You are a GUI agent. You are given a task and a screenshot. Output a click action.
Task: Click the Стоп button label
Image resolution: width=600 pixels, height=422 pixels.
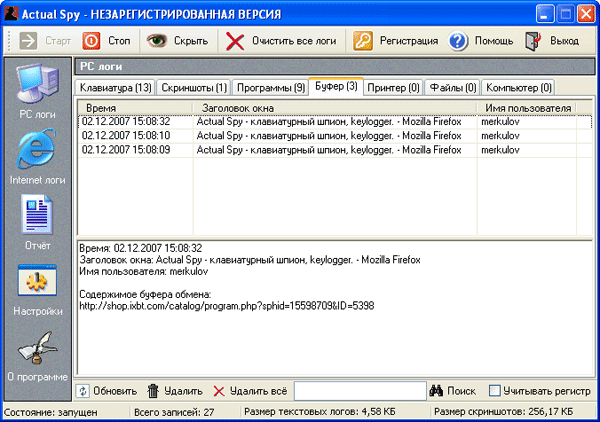click(x=119, y=41)
